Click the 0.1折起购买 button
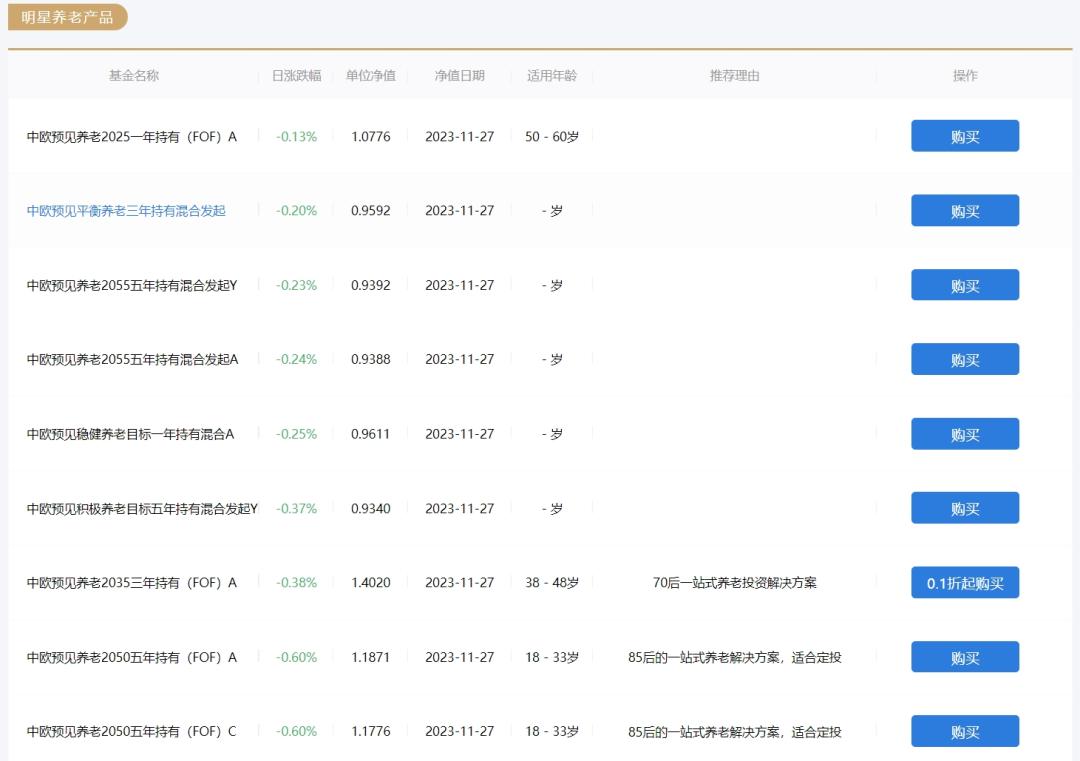The width and height of the screenshot is (1080, 761). [964, 582]
